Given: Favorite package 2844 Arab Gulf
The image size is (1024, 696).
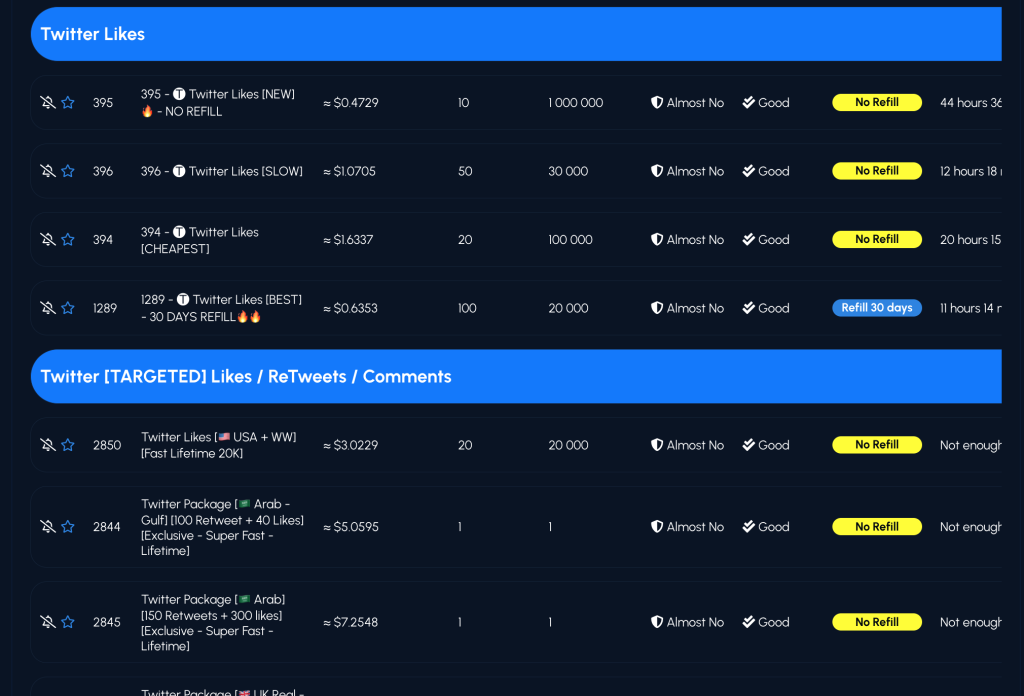Looking at the screenshot, I should tap(68, 527).
